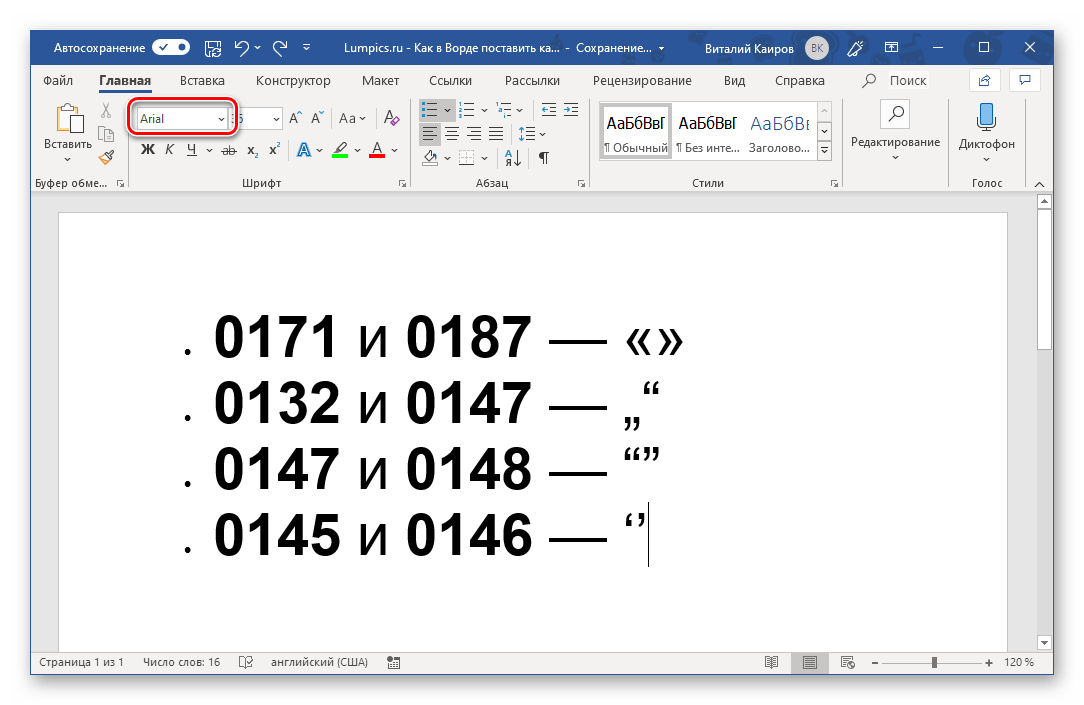Increase font size with A-up icon
The width and height of the screenshot is (1084, 705).
295,118
